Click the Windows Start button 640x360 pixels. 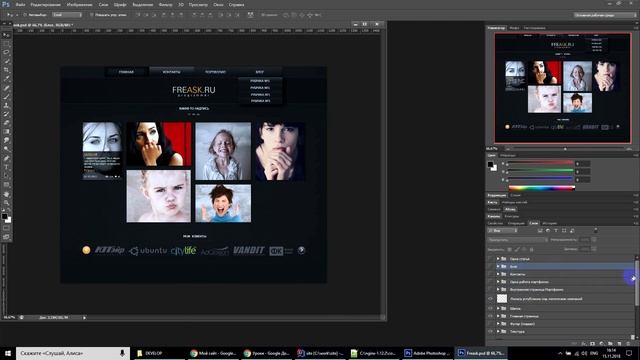click(8, 353)
